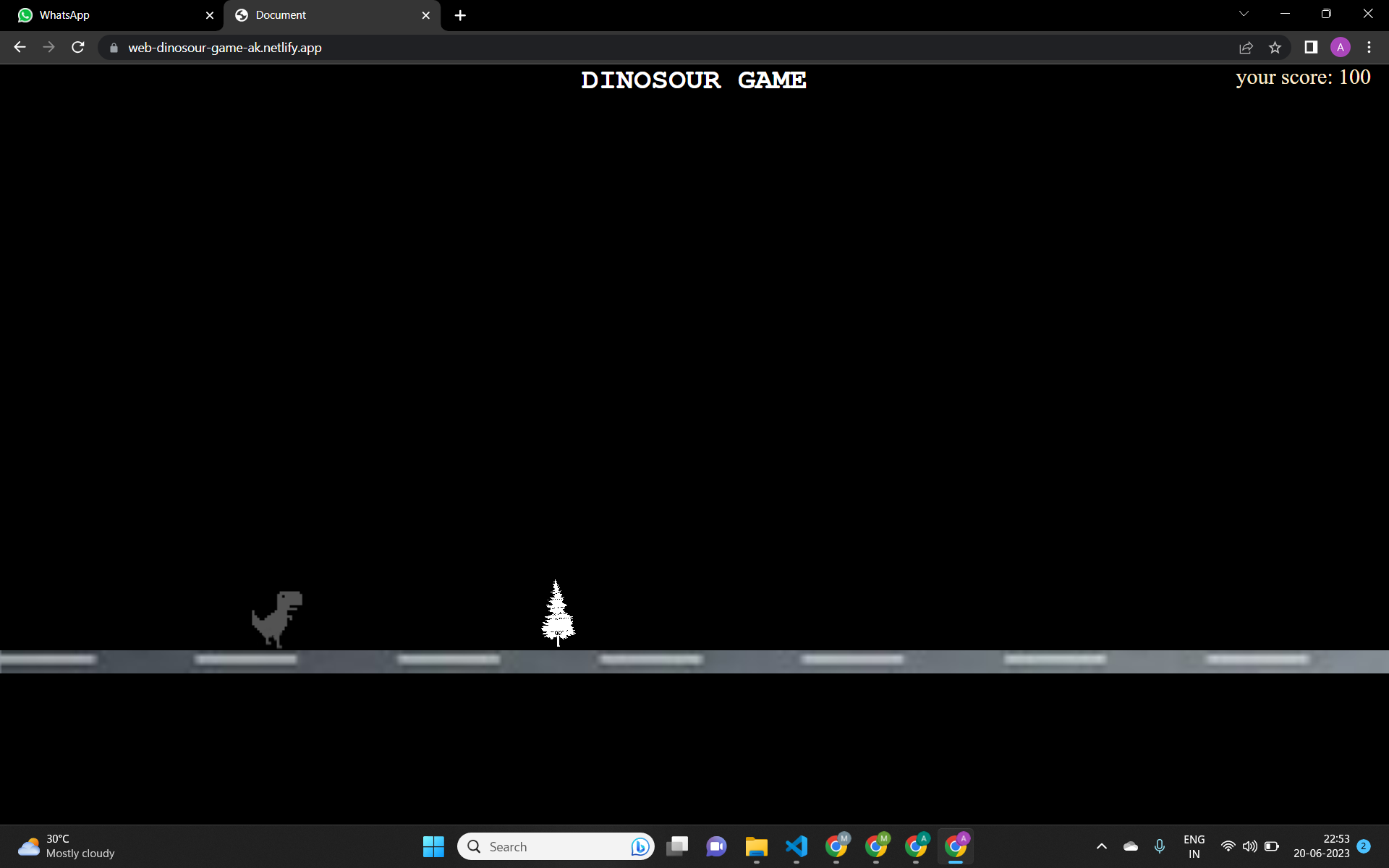1389x868 pixels.
Task: Open the tab search dropdown arrow
Action: (x=1244, y=14)
